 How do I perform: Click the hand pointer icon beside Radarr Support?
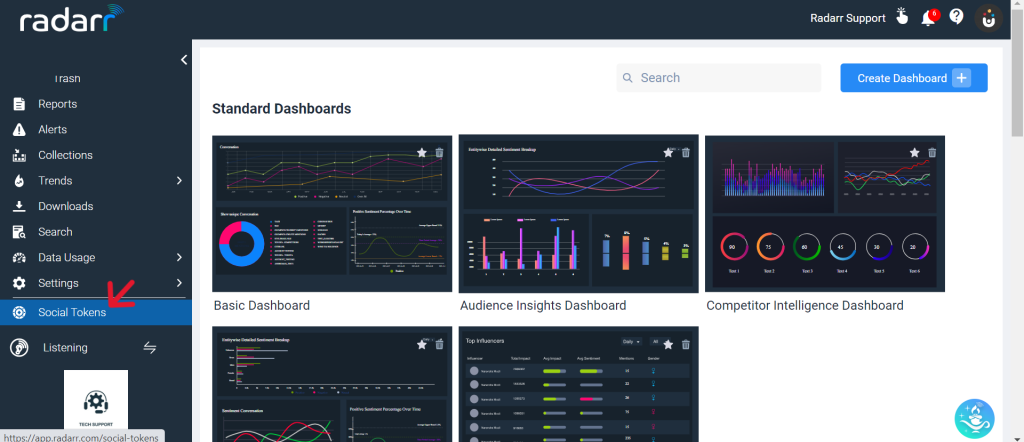tap(902, 16)
